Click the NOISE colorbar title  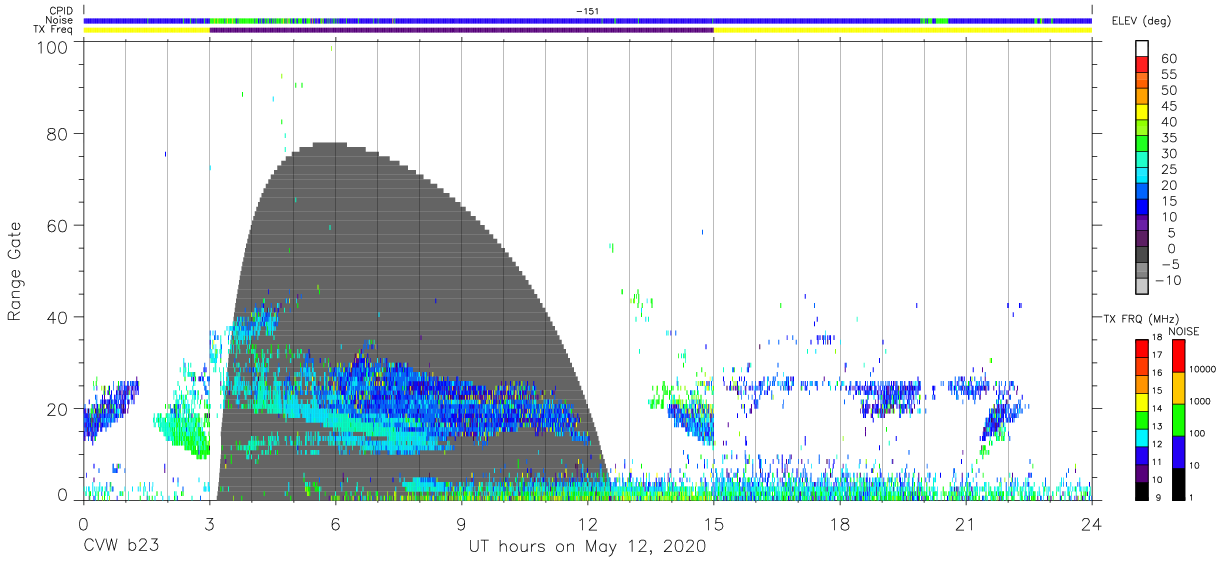pyautogui.click(x=1186, y=331)
